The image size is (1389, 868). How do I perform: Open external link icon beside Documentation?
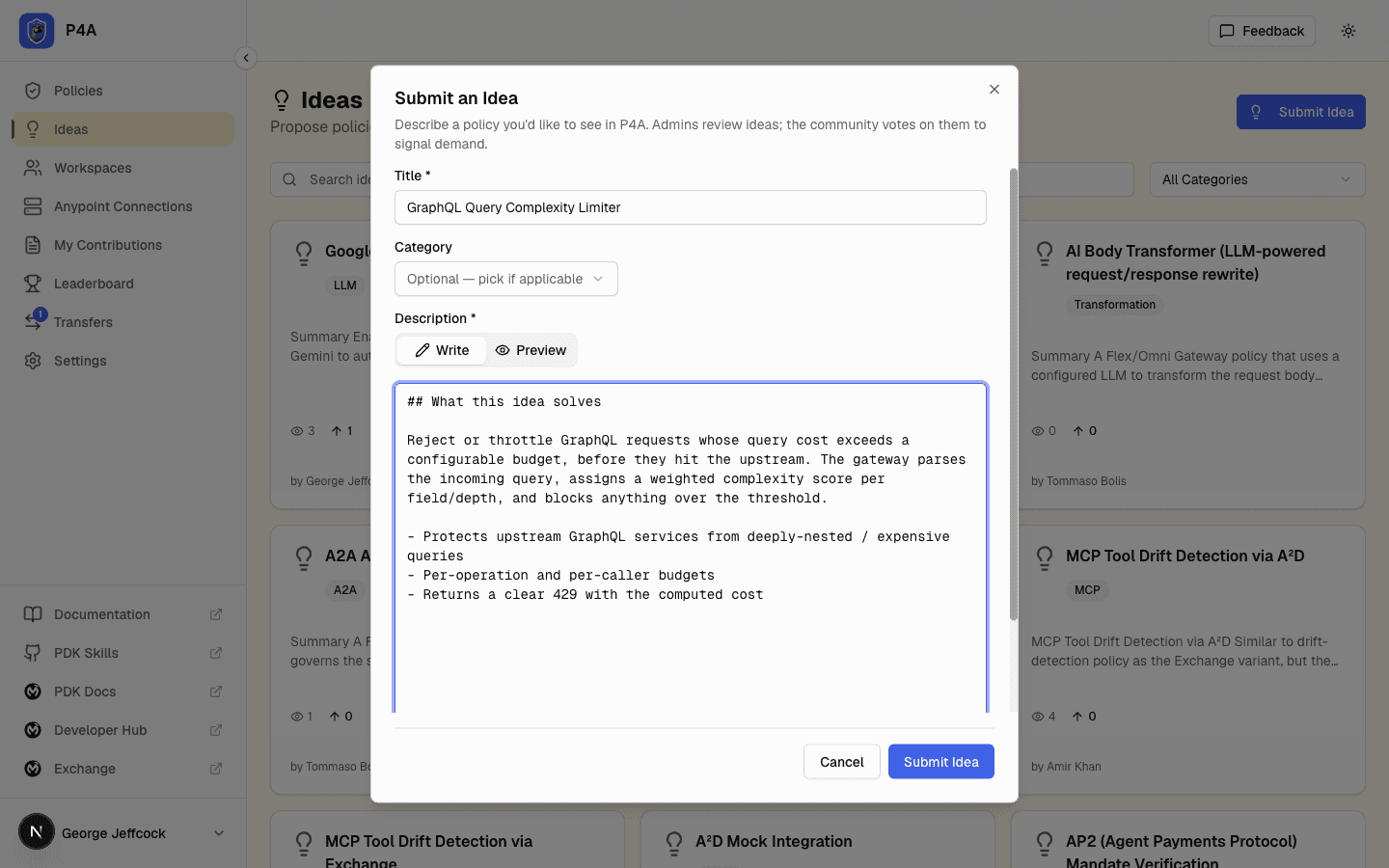point(216,614)
